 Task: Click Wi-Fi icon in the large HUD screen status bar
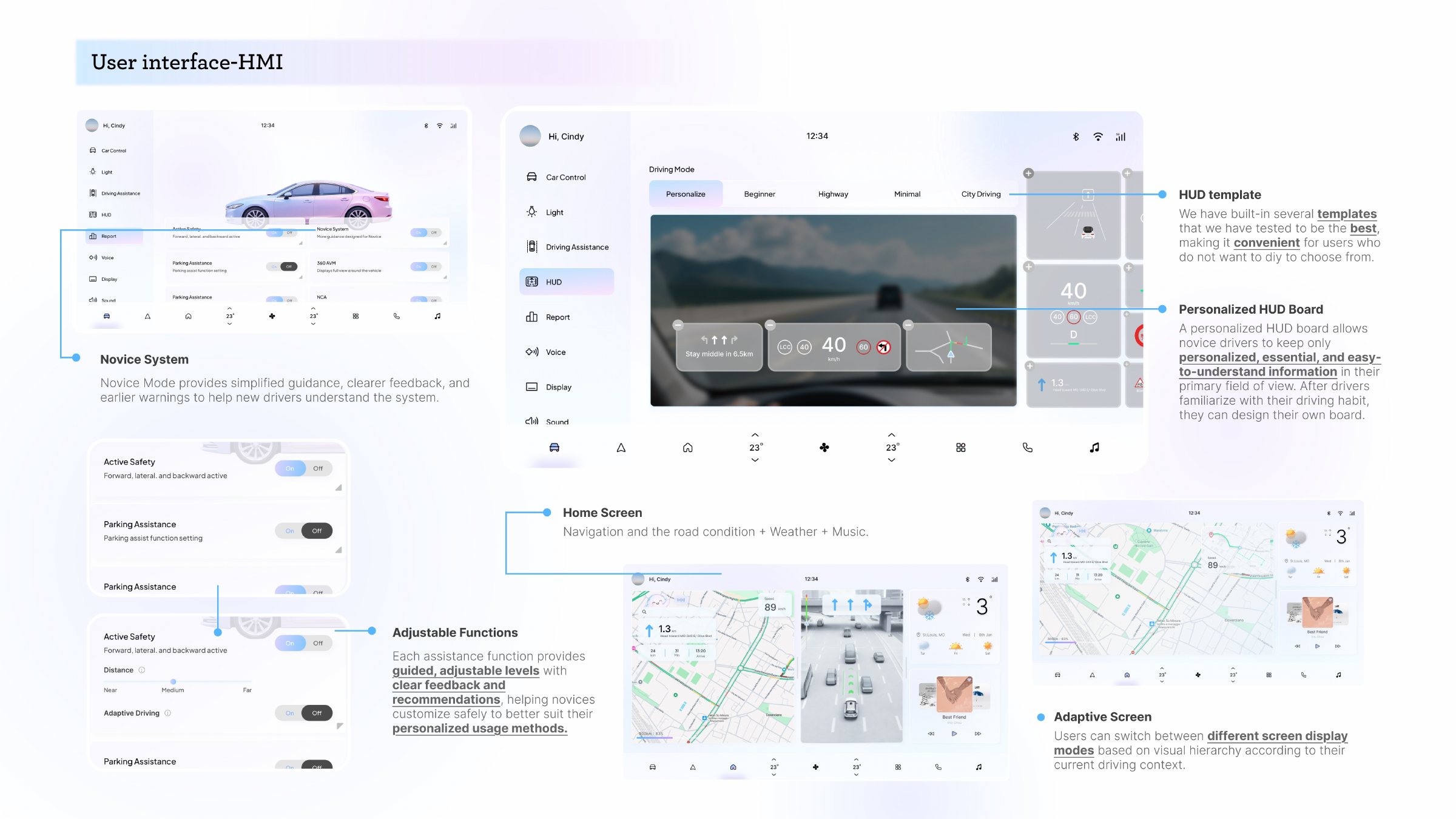[x=1098, y=137]
